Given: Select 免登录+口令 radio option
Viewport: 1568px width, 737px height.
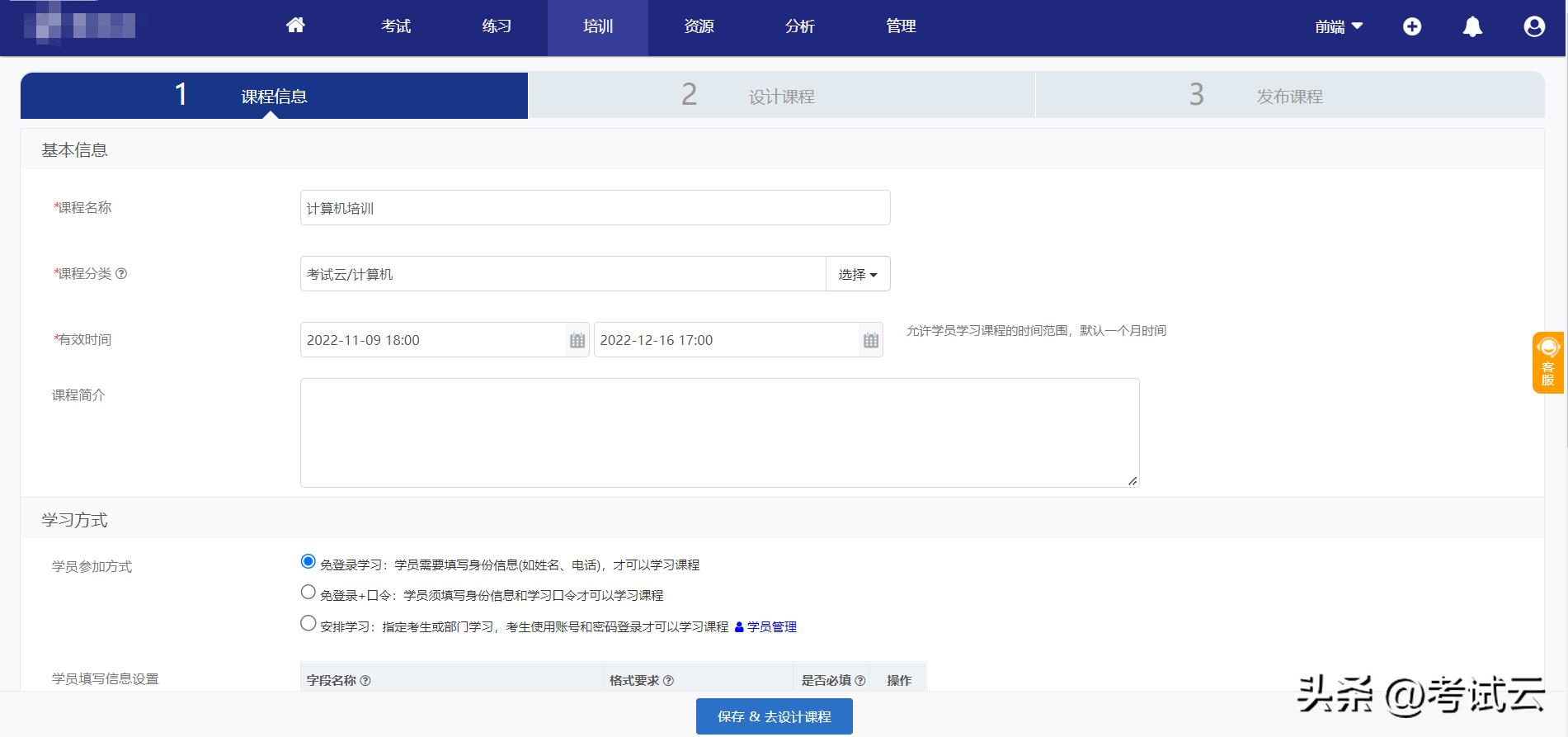Looking at the screenshot, I should 308,592.
